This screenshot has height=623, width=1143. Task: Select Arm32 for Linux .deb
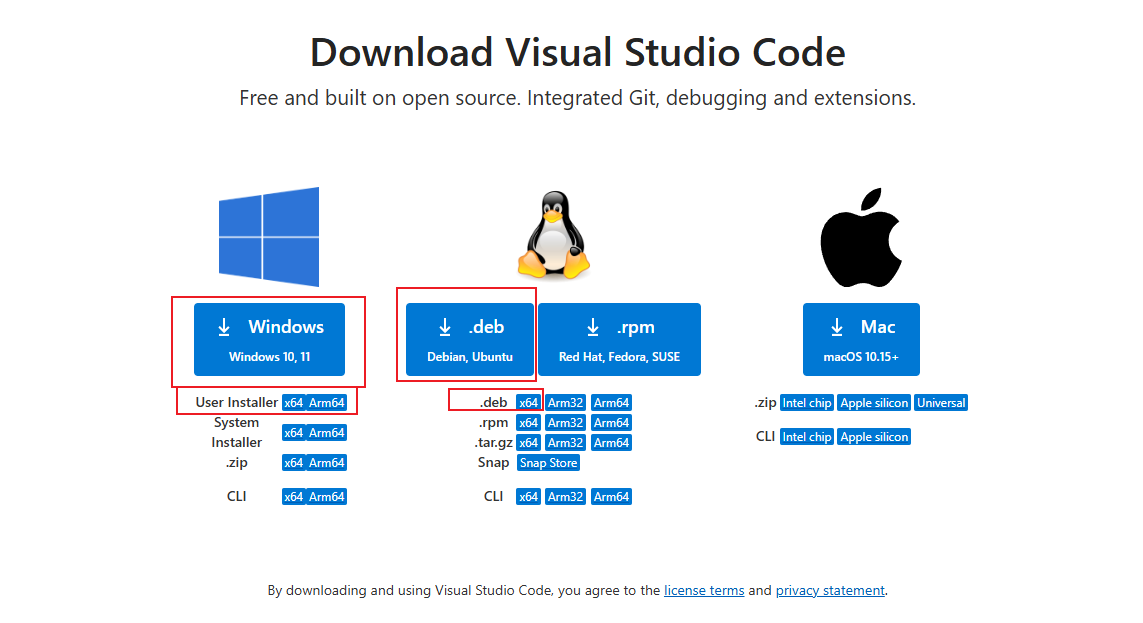tap(565, 403)
